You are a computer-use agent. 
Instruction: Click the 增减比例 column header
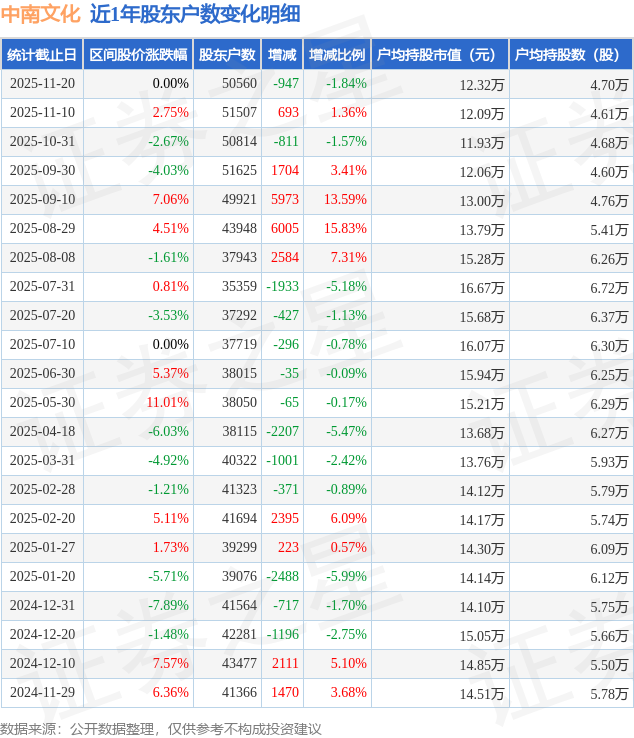point(337,55)
